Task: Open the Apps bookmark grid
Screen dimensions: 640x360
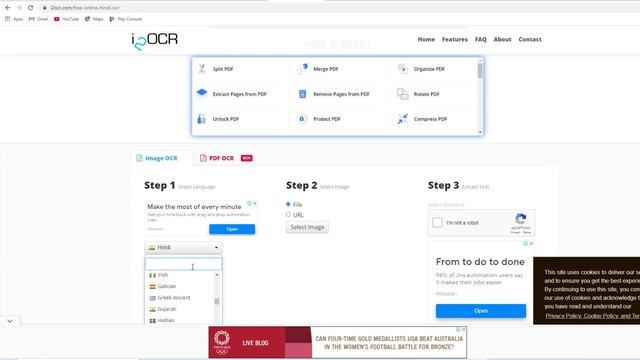Action: [14, 19]
